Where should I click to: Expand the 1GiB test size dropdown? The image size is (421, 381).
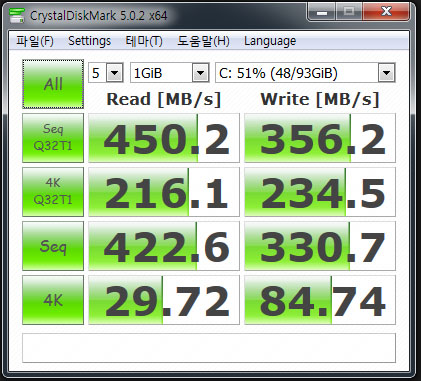[x=170, y=73]
